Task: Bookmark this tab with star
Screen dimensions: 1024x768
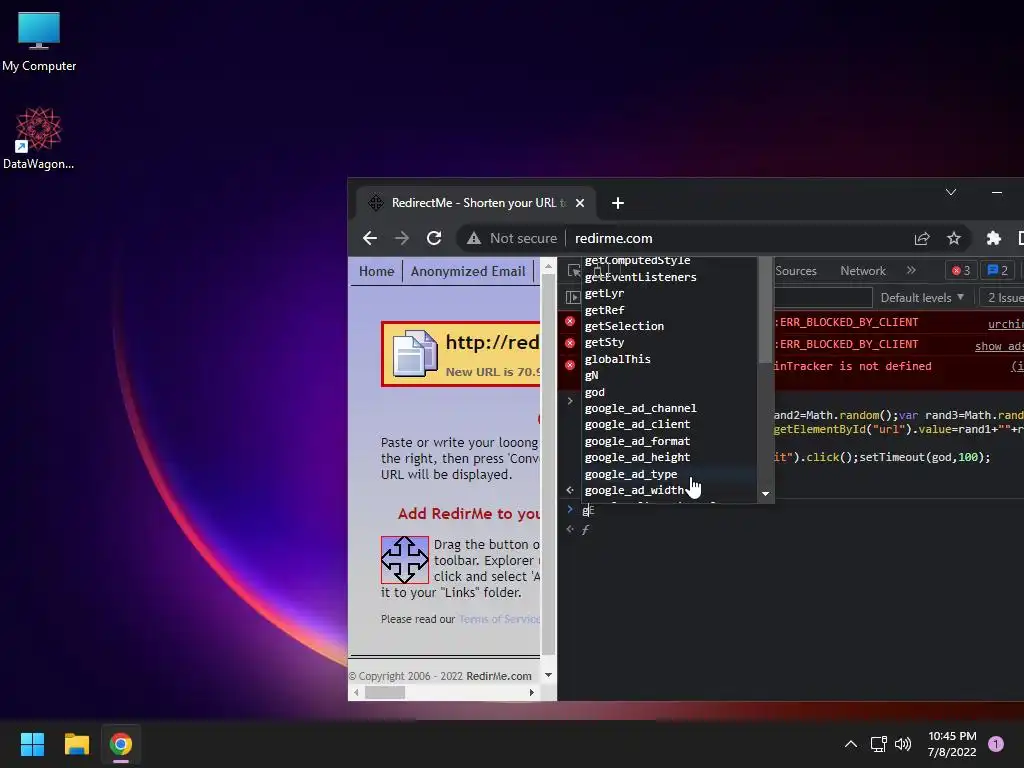Action: pyautogui.click(x=954, y=238)
